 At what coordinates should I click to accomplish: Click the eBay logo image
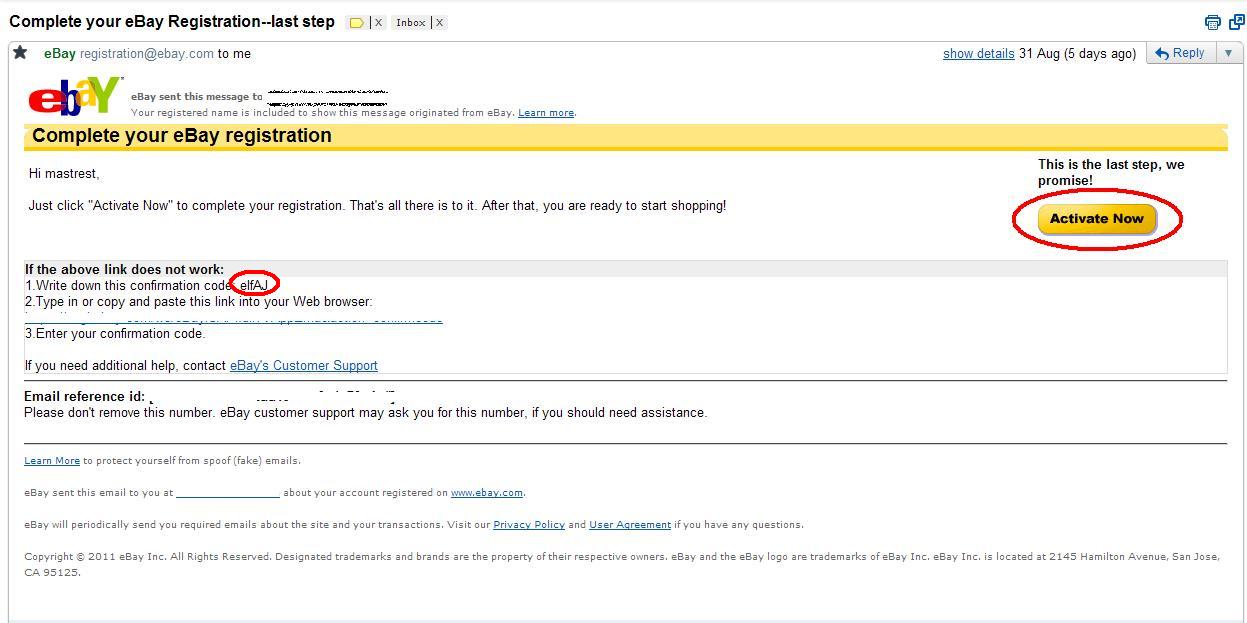pyautogui.click(x=76, y=97)
